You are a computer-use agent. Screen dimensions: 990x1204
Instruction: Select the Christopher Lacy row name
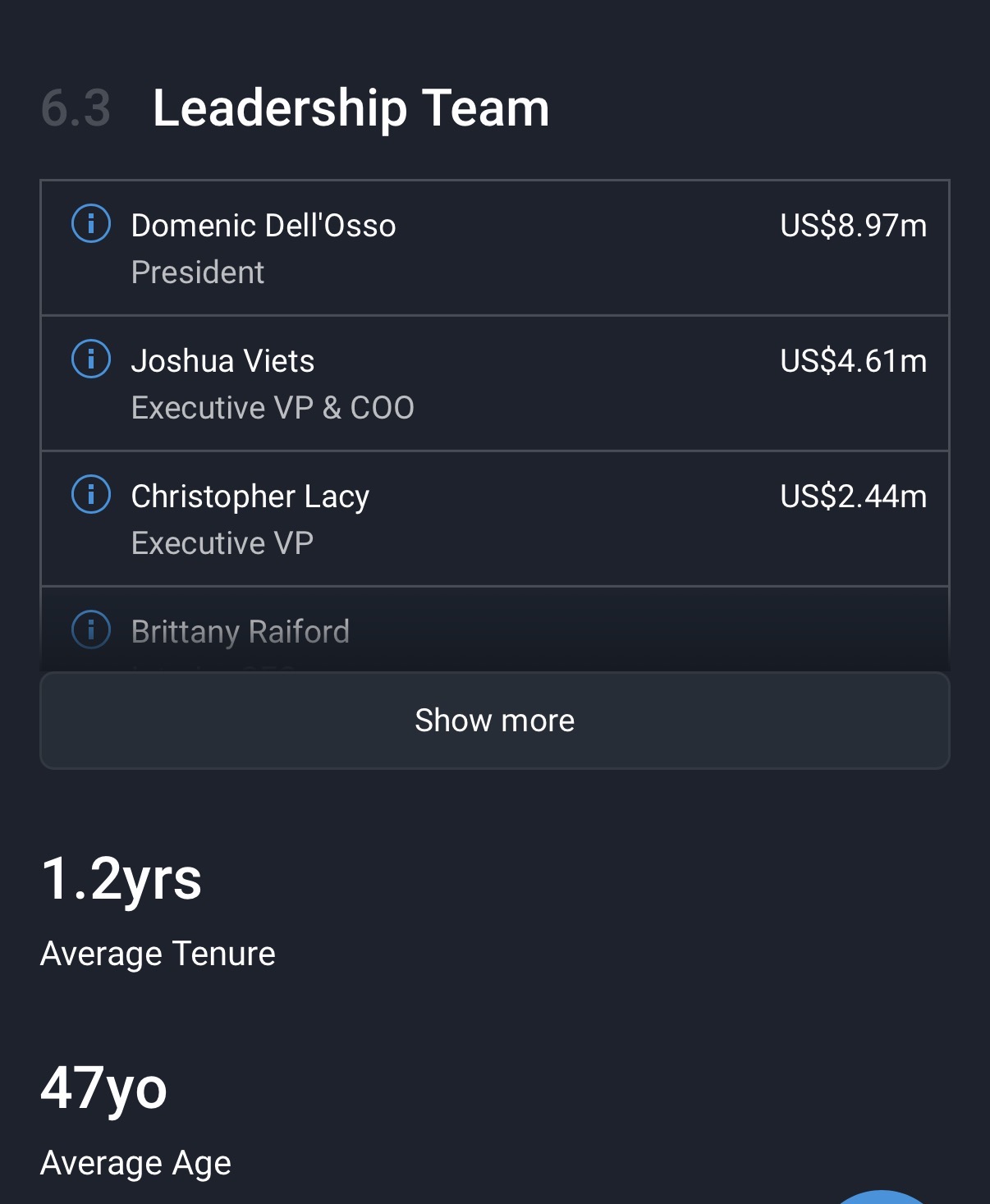250,497
